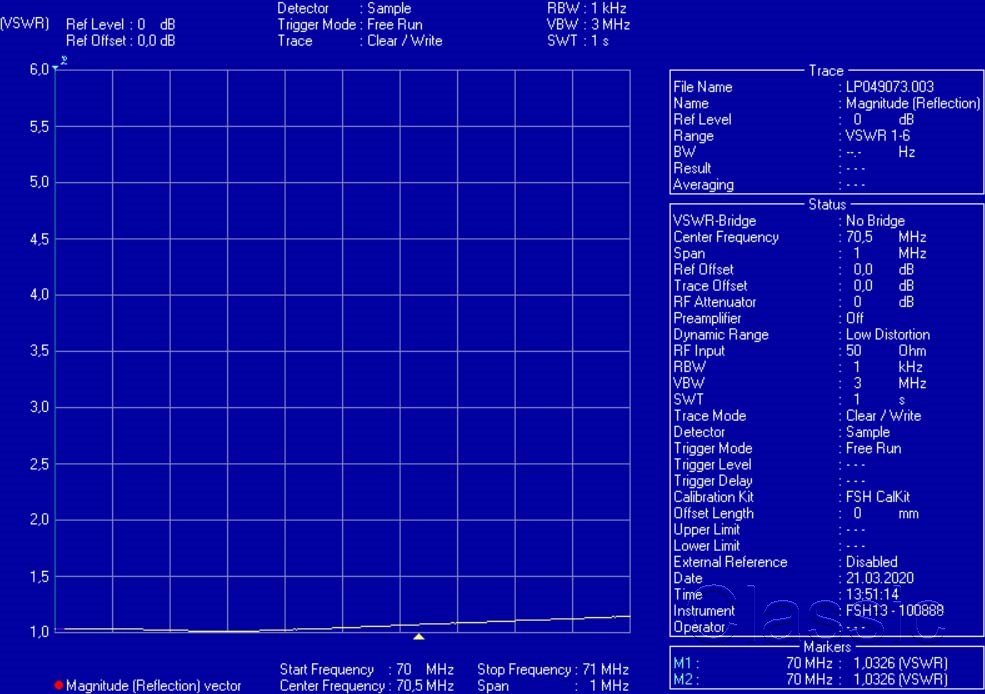Click the RF Attenuator row
This screenshot has height=694, width=985.
point(794,302)
